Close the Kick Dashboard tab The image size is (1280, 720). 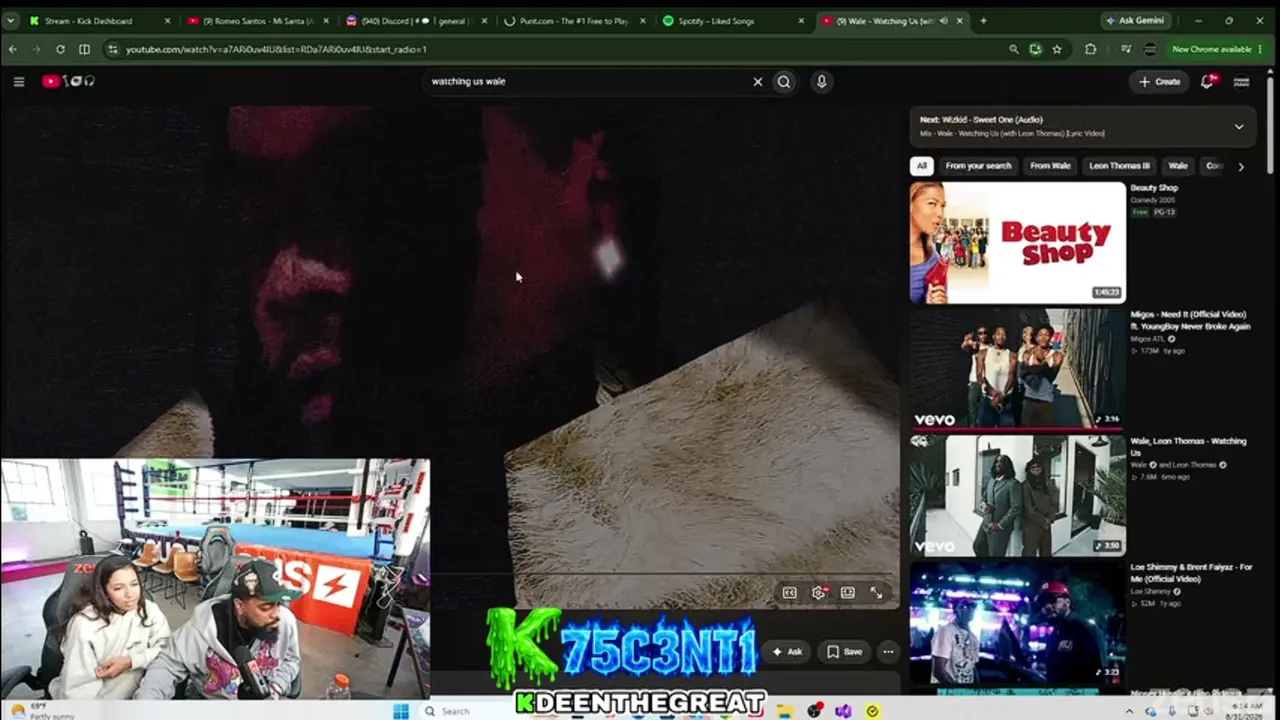(167, 20)
